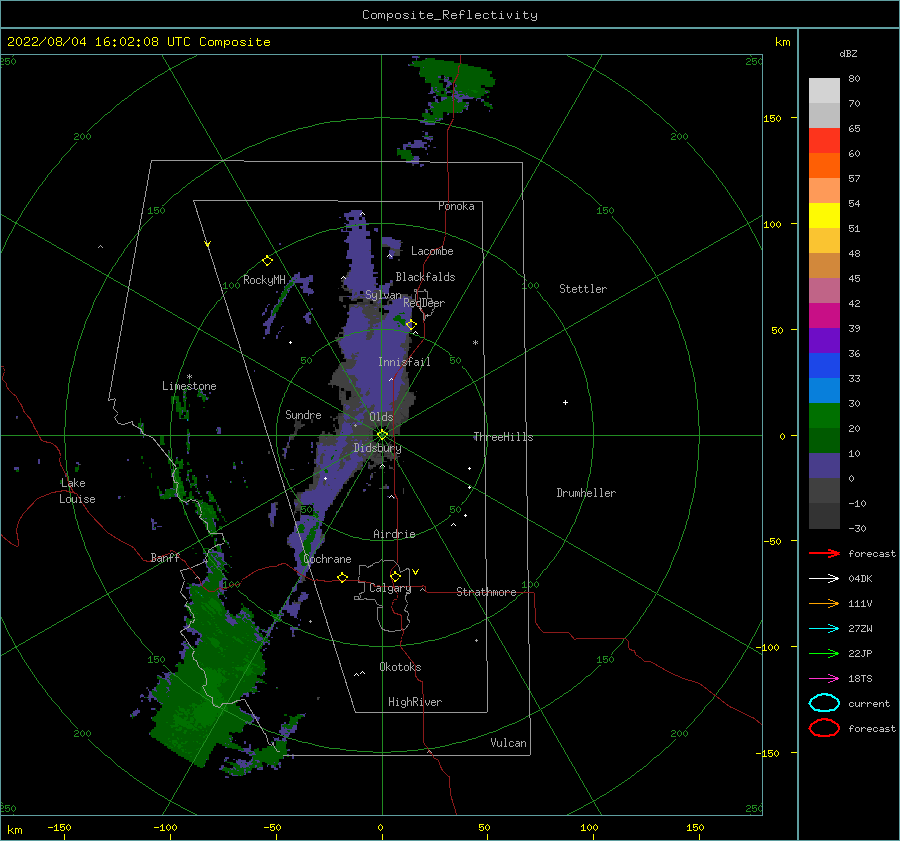Viewport: 900px width, 841px height.
Task: Click the cyan current ellipse icon
Action: 824,703
